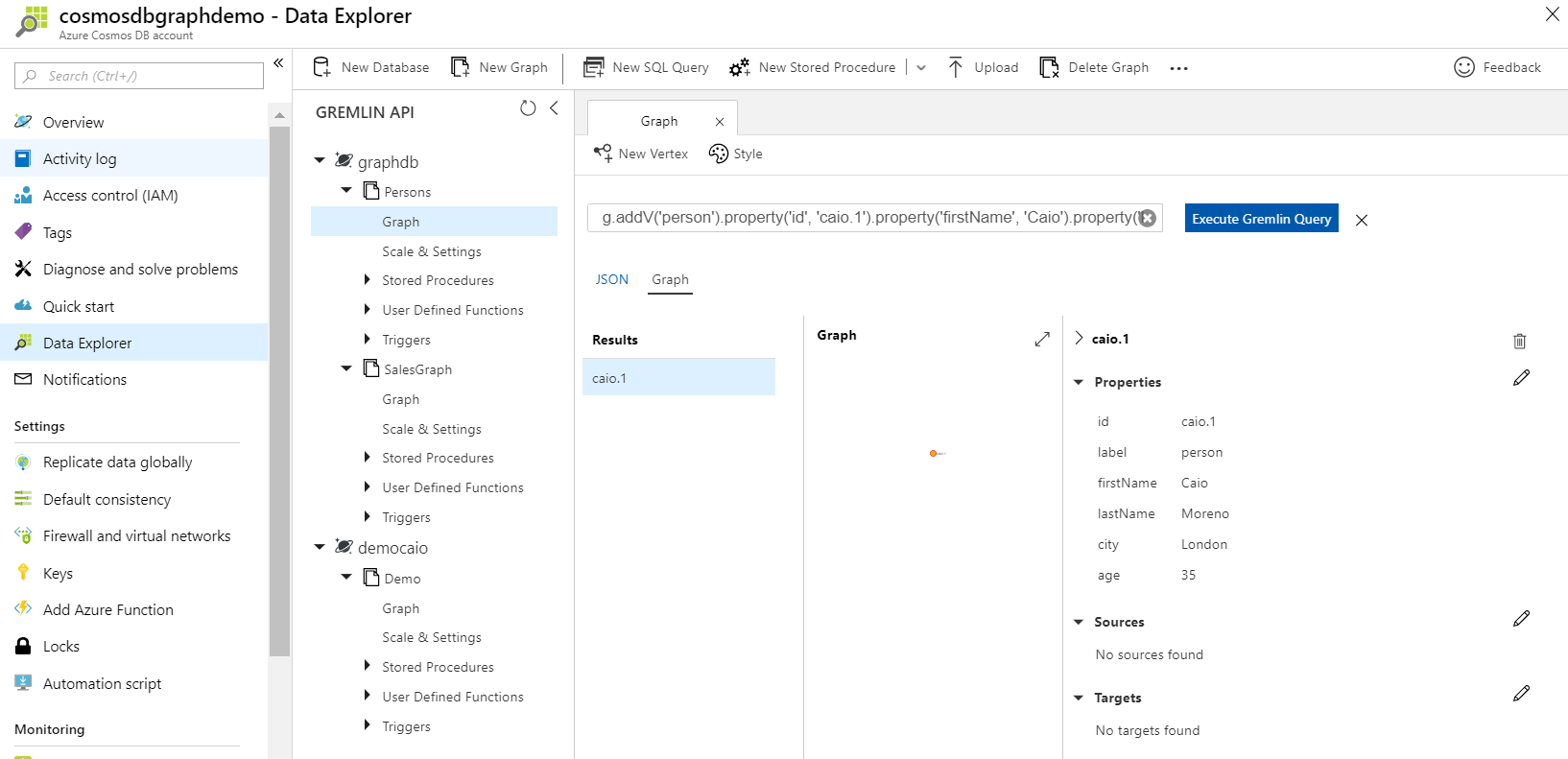Collapse the Gremlin API tree pane
Viewport: 1568px width, 759px height.
(x=554, y=108)
